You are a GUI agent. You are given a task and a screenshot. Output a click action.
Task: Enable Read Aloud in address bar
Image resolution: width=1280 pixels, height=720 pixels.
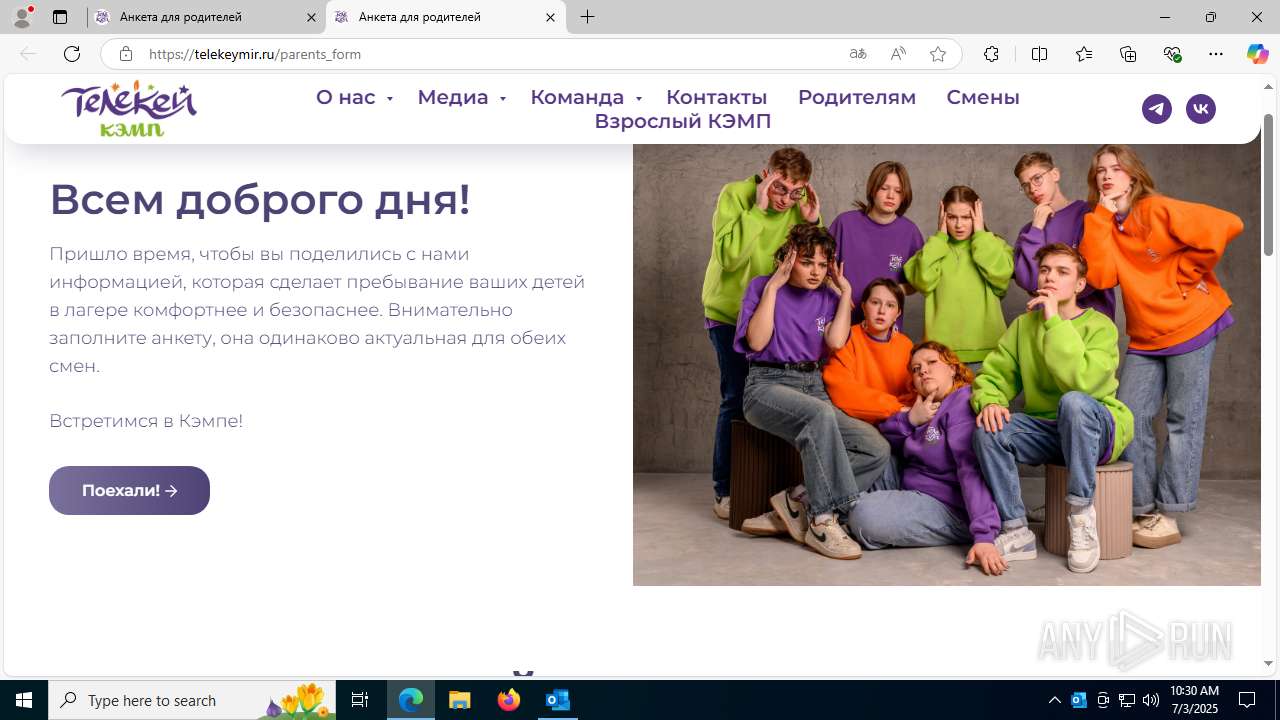898,54
